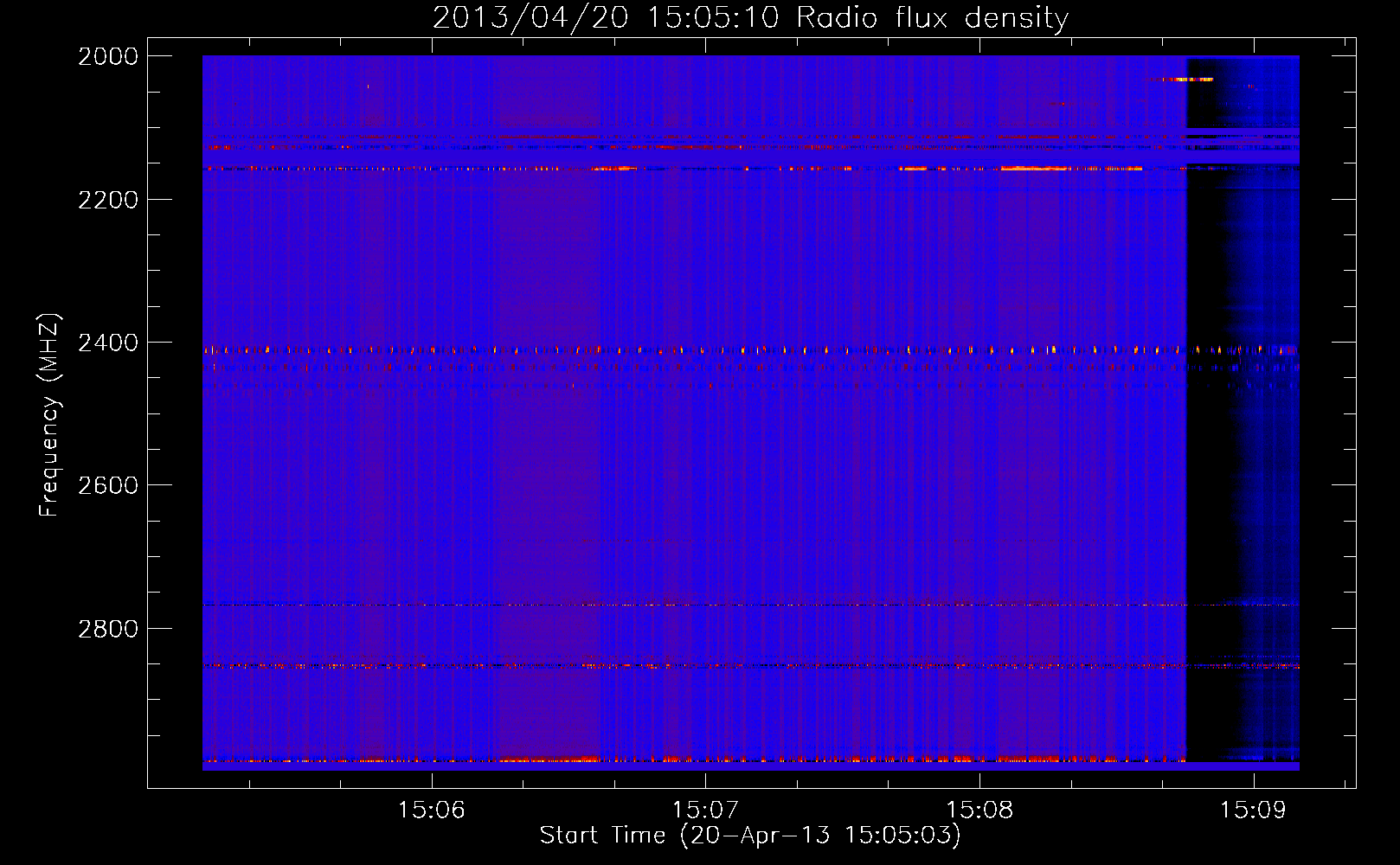Click the plot title '2013/04/20 15:05:10 Radio flux density'

(750, 18)
